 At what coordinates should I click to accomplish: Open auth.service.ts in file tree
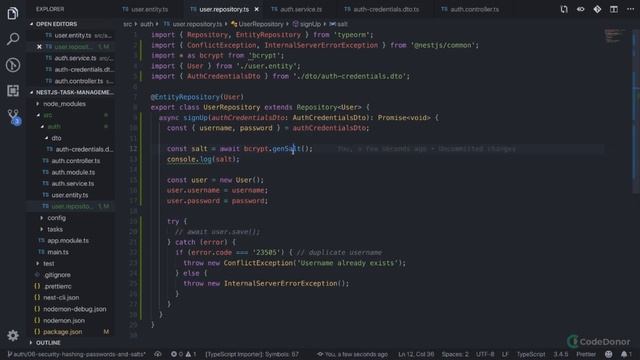(x=73, y=184)
